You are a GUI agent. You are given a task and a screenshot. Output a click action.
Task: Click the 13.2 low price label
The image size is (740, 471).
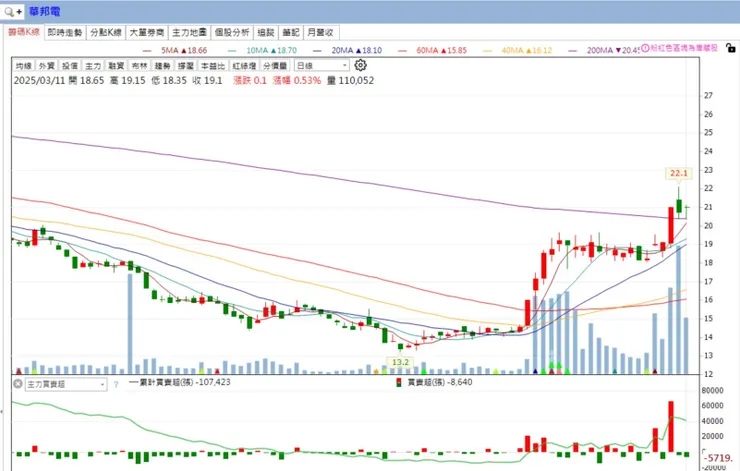coord(400,362)
